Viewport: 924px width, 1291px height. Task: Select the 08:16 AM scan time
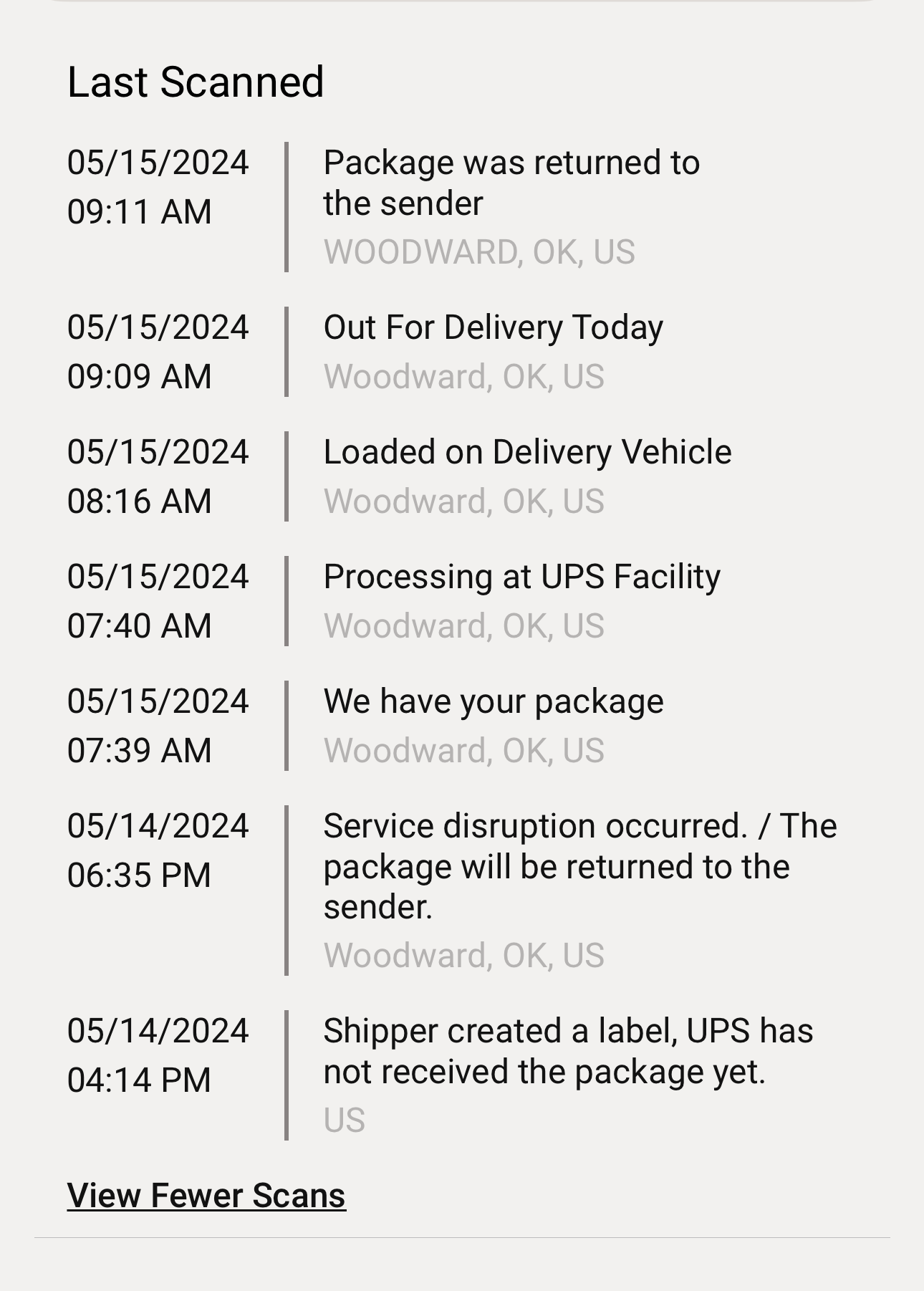pos(140,501)
